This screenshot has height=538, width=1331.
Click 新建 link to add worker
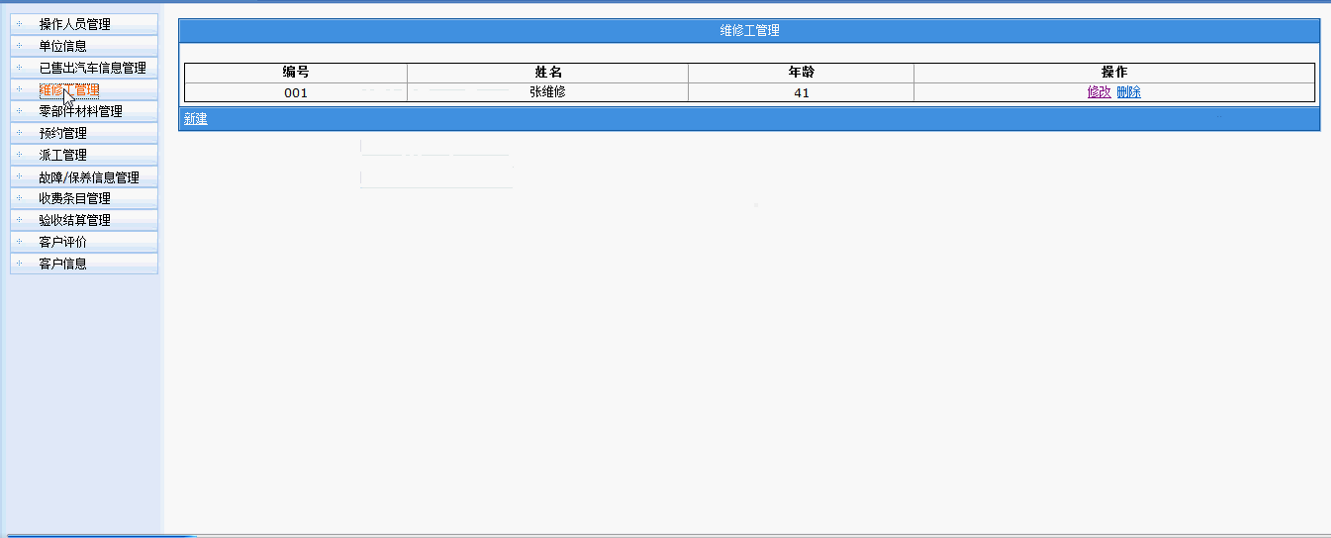[196, 119]
